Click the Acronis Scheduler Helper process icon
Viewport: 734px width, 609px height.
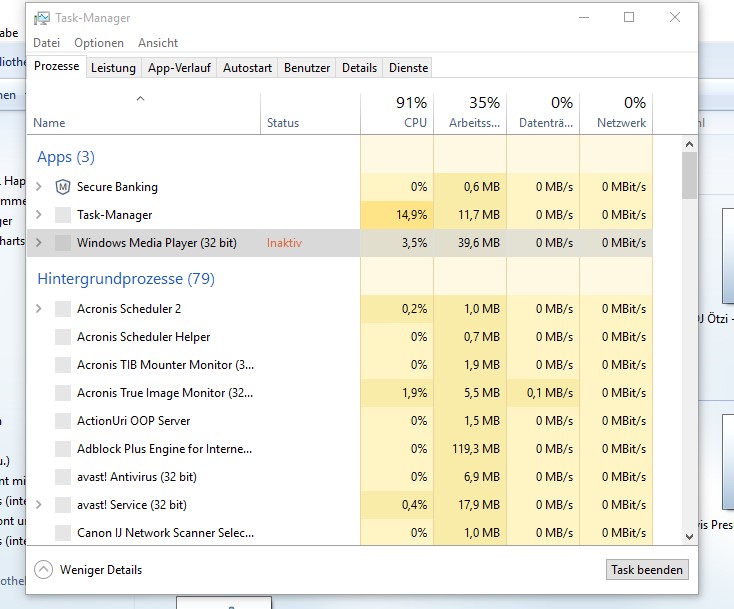pyautogui.click(x=63, y=337)
